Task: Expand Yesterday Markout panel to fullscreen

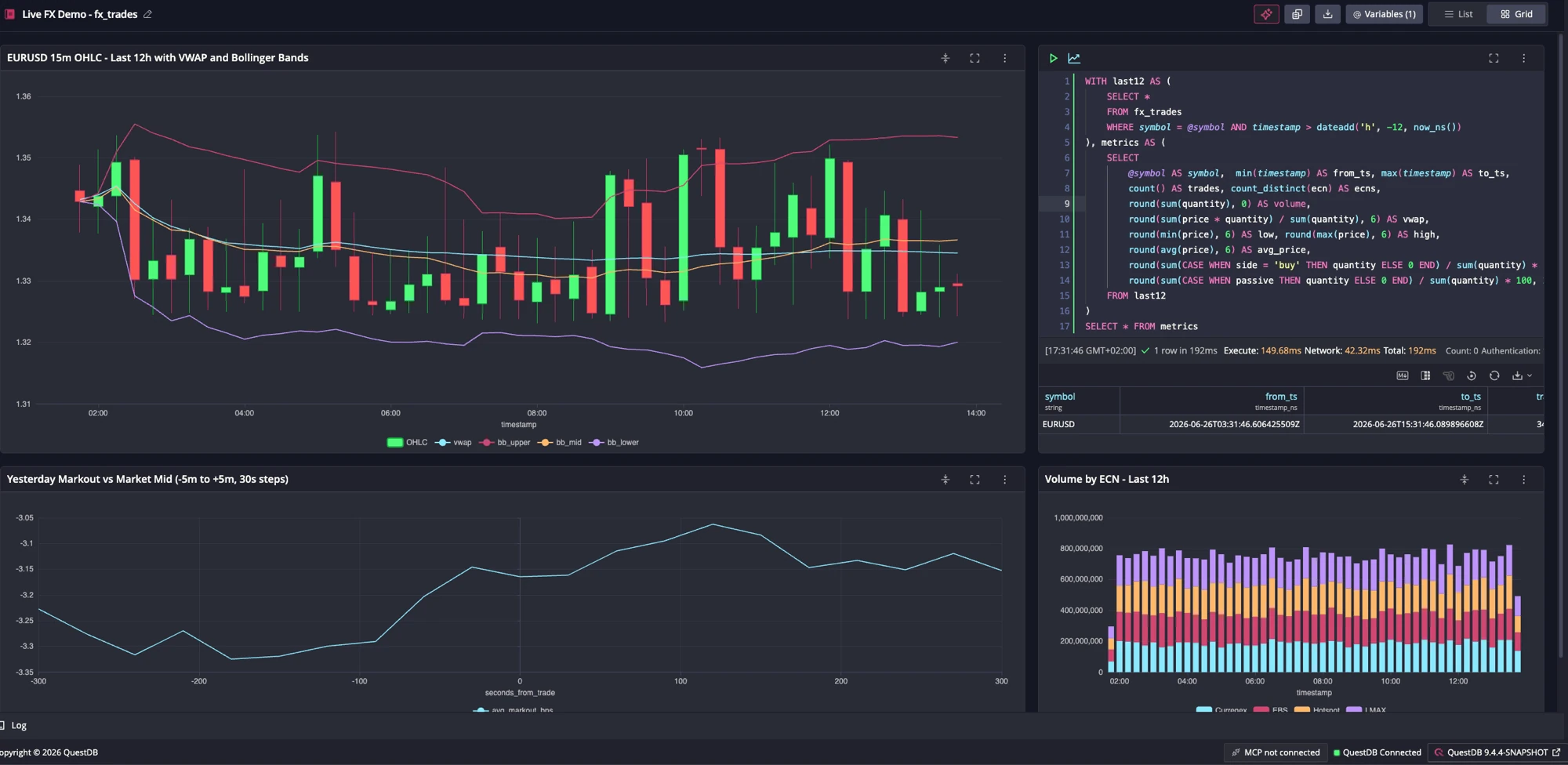Action: (975, 480)
